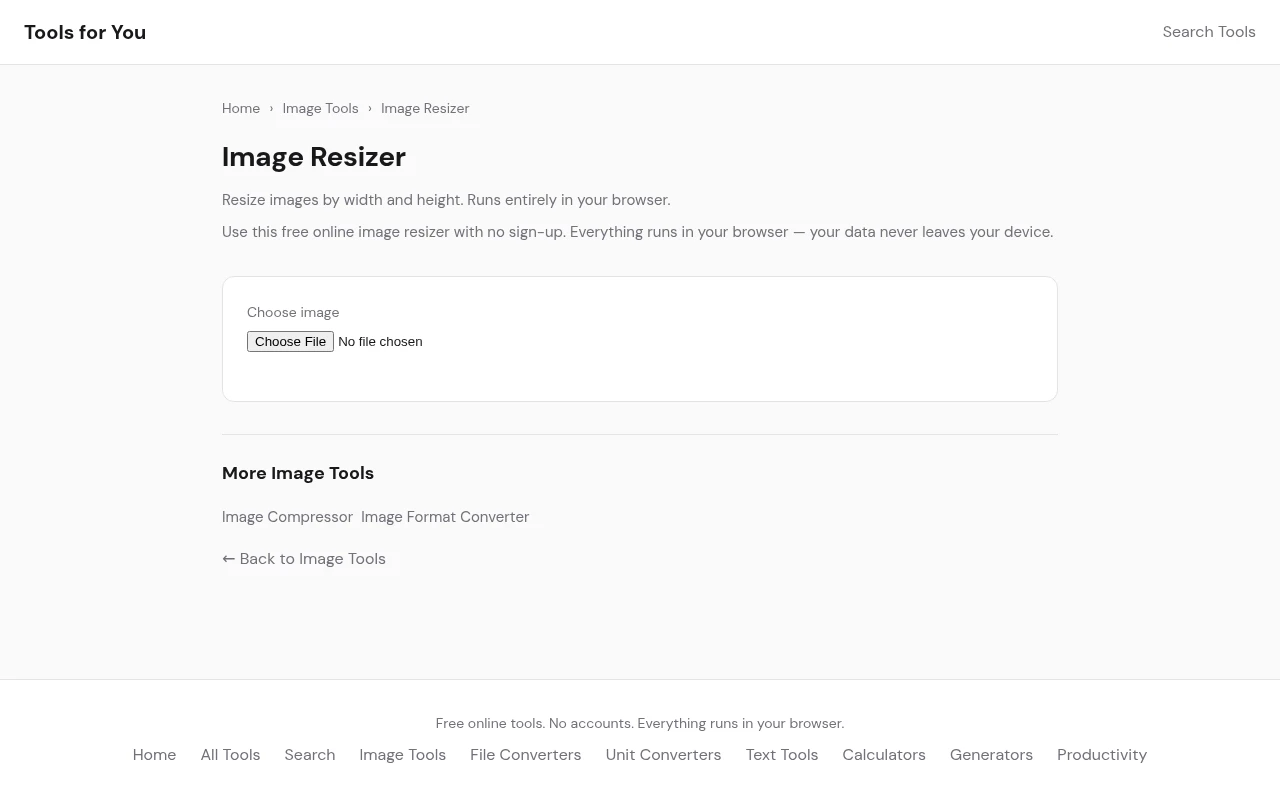Visit Text Tools from the footer

(781, 755)
